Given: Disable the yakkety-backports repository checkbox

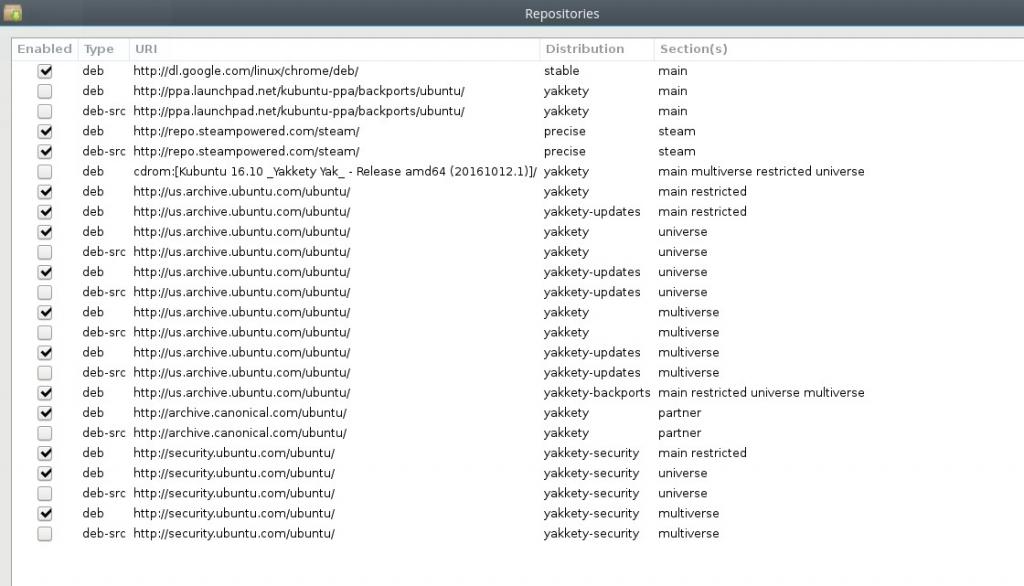Looking at the screenshot, I should [44, 393].
